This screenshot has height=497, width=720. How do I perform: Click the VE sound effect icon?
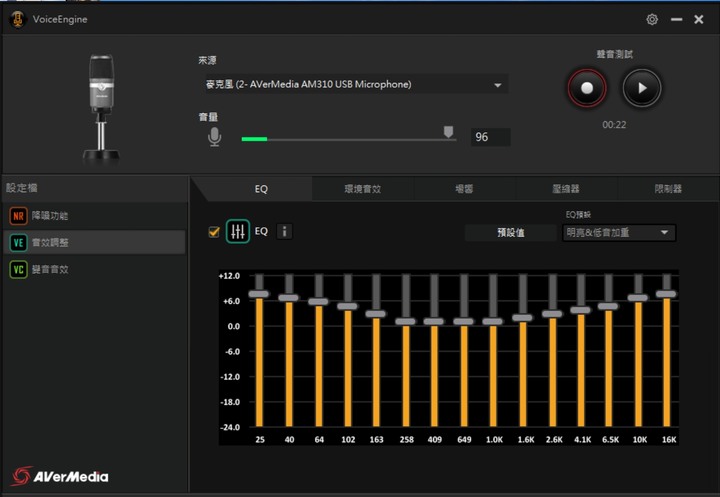click(18, 242)
